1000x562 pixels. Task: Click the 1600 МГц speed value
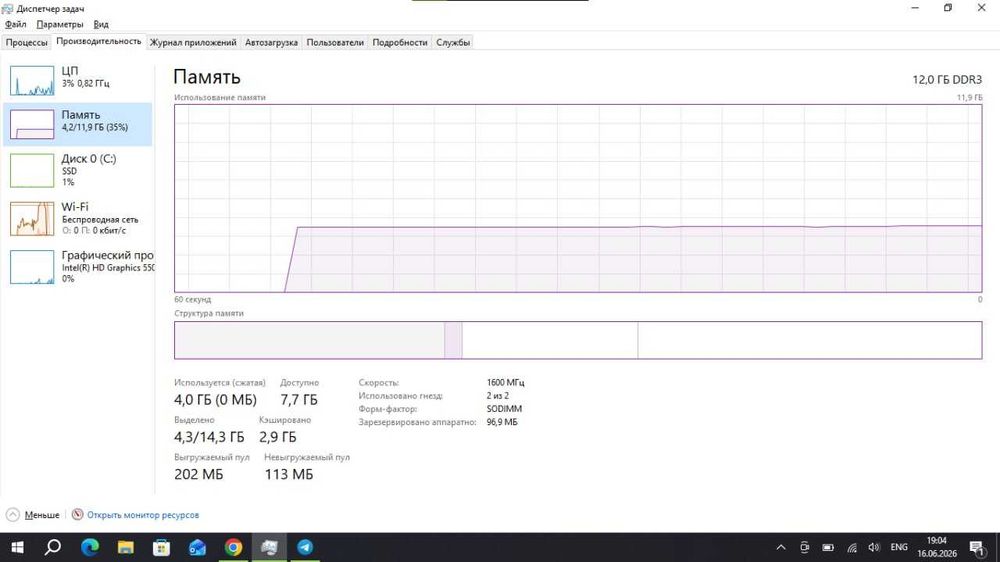[505, 383]
